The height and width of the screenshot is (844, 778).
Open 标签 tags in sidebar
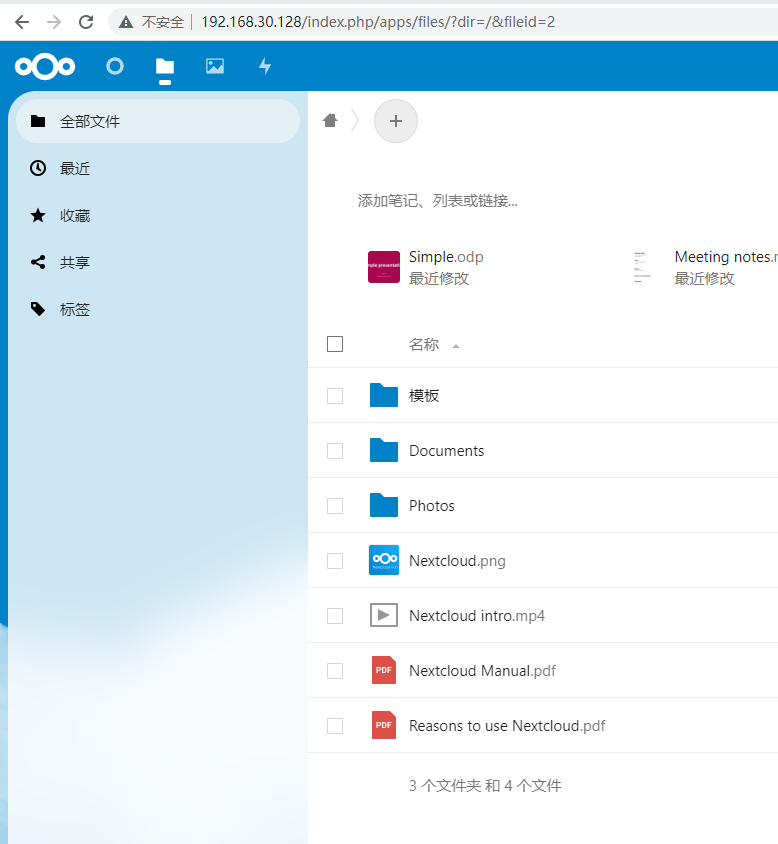158,310
